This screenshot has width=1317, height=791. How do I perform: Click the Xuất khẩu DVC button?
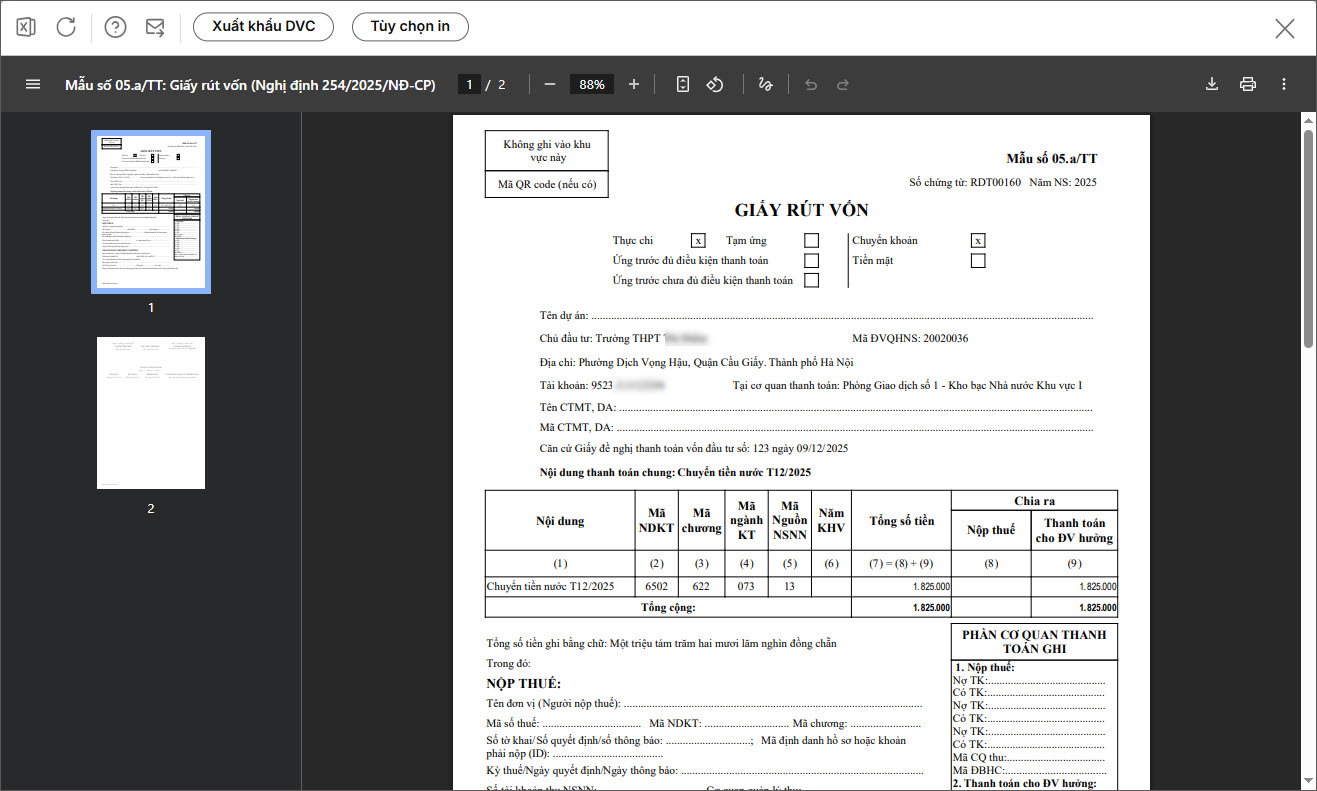pos(264,27)
